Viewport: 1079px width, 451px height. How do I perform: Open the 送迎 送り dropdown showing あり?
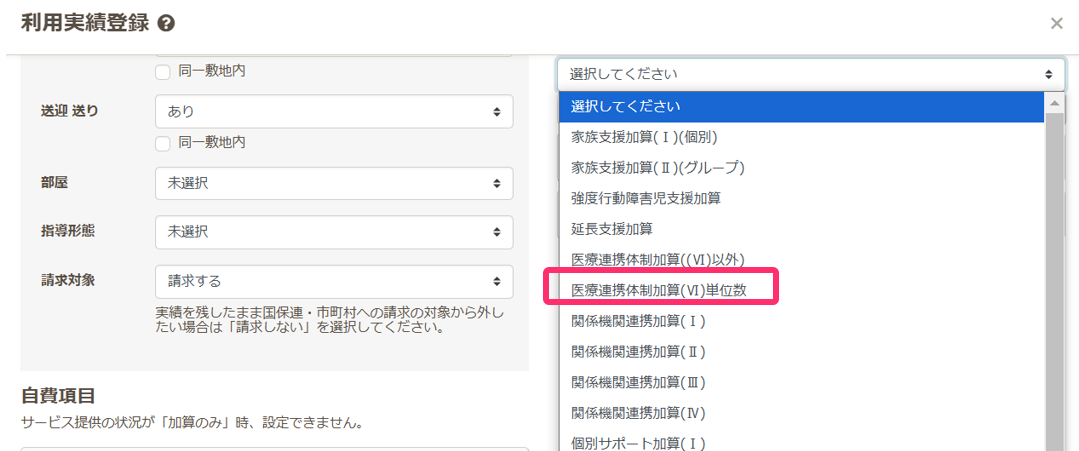[x=334, y=112]
